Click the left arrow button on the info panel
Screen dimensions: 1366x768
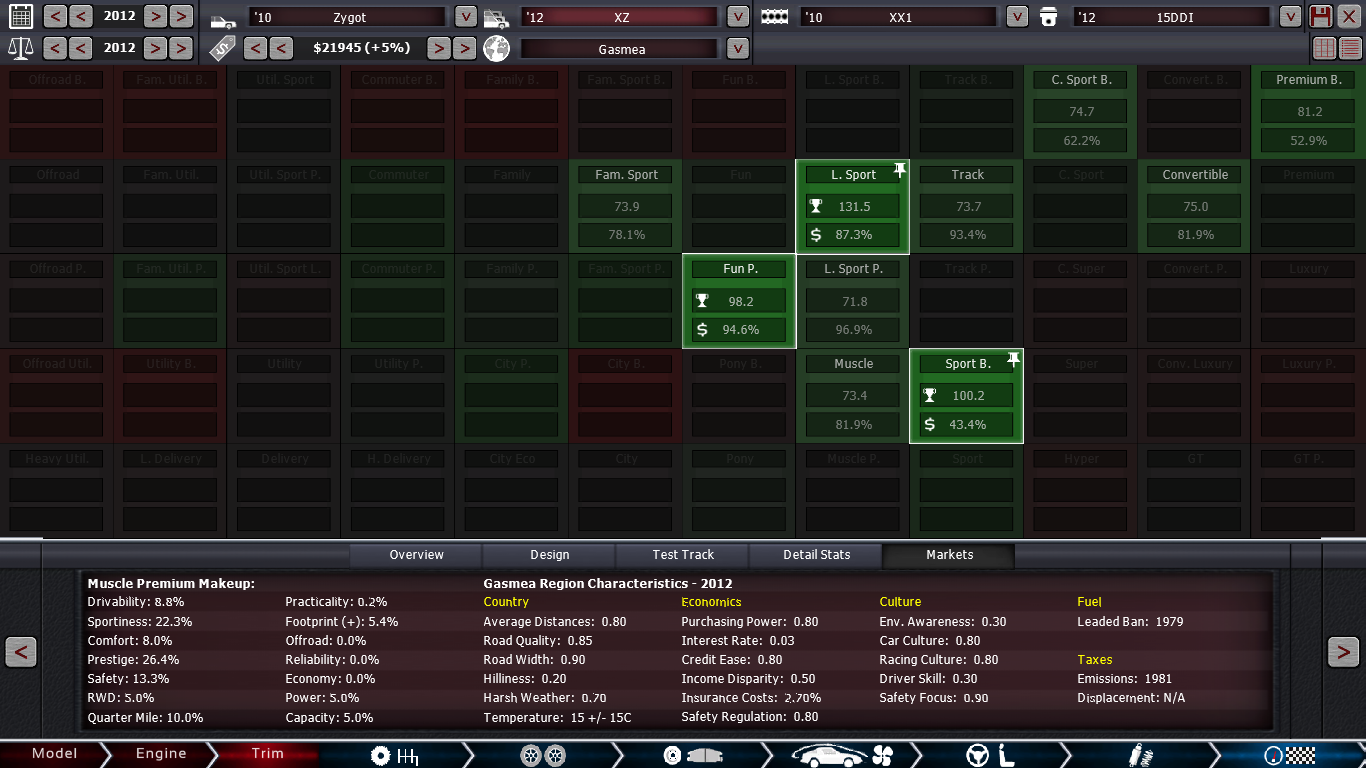21,652
